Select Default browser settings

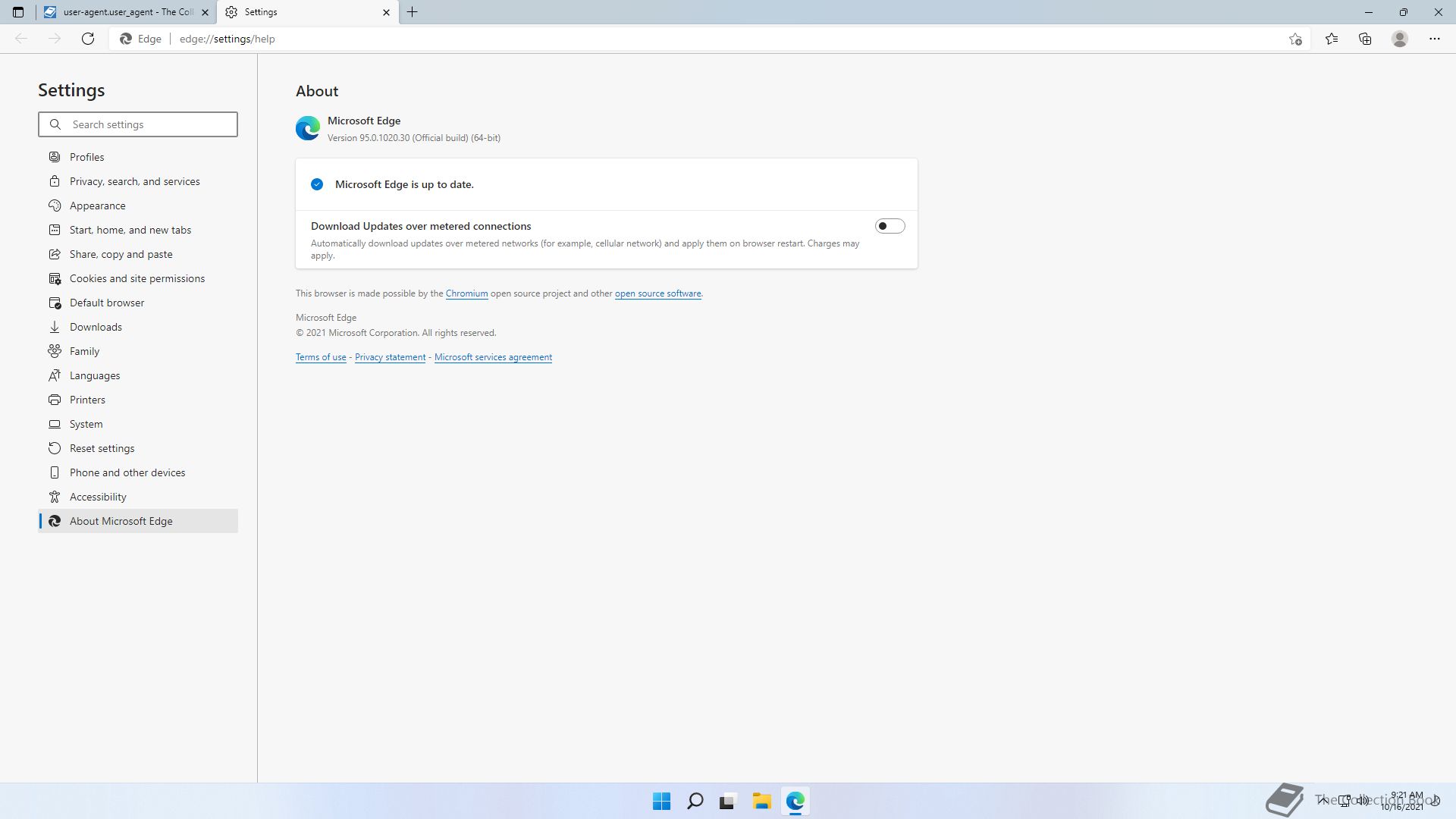[138, 303]
